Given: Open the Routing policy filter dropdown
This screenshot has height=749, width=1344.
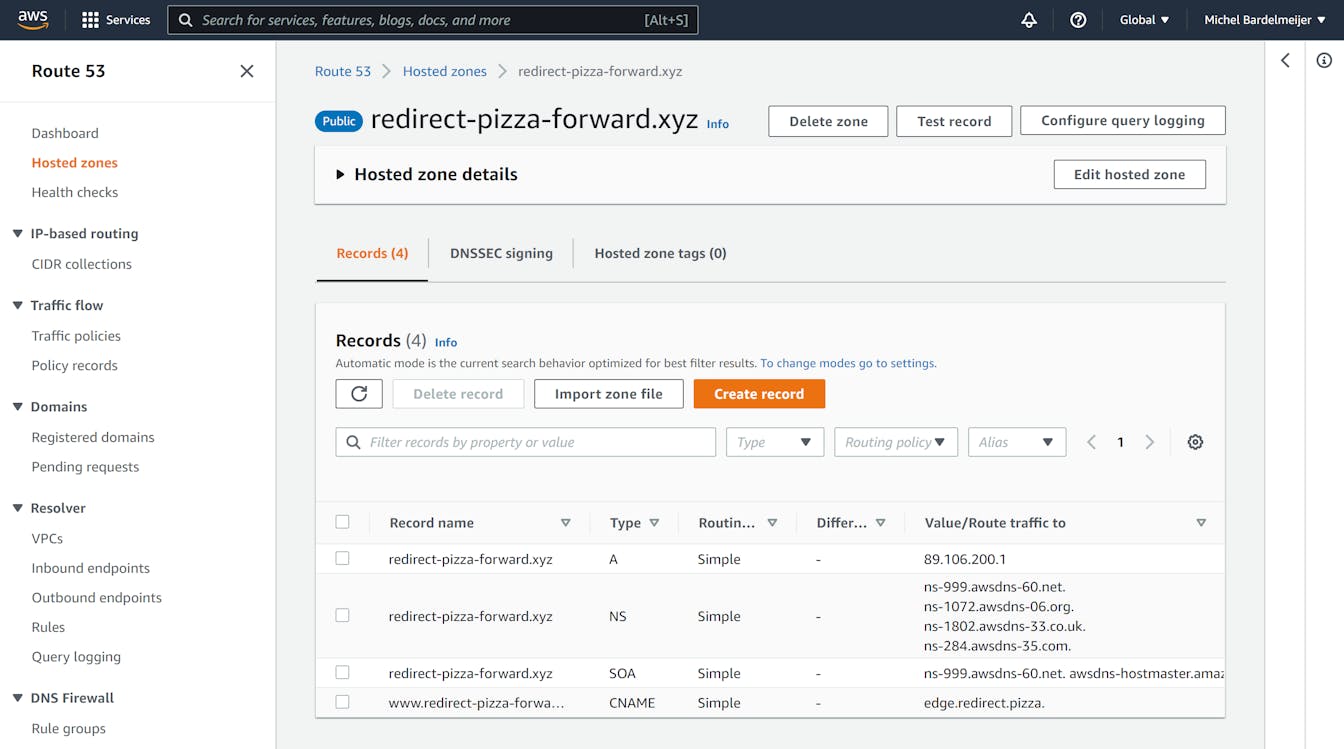Looking at the screenshot, I should click(895, 442).
